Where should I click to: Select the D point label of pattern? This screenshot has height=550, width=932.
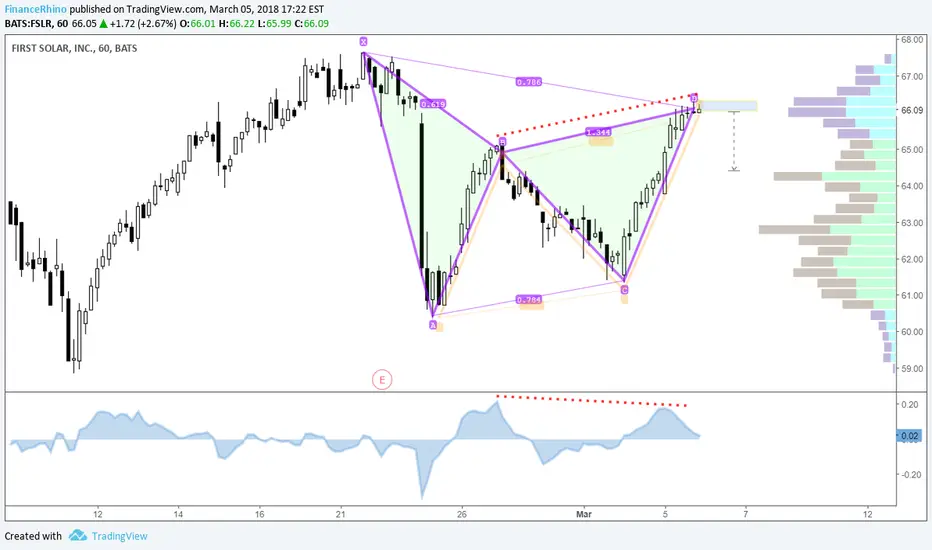pyautogui.click(x=694, y=98)
